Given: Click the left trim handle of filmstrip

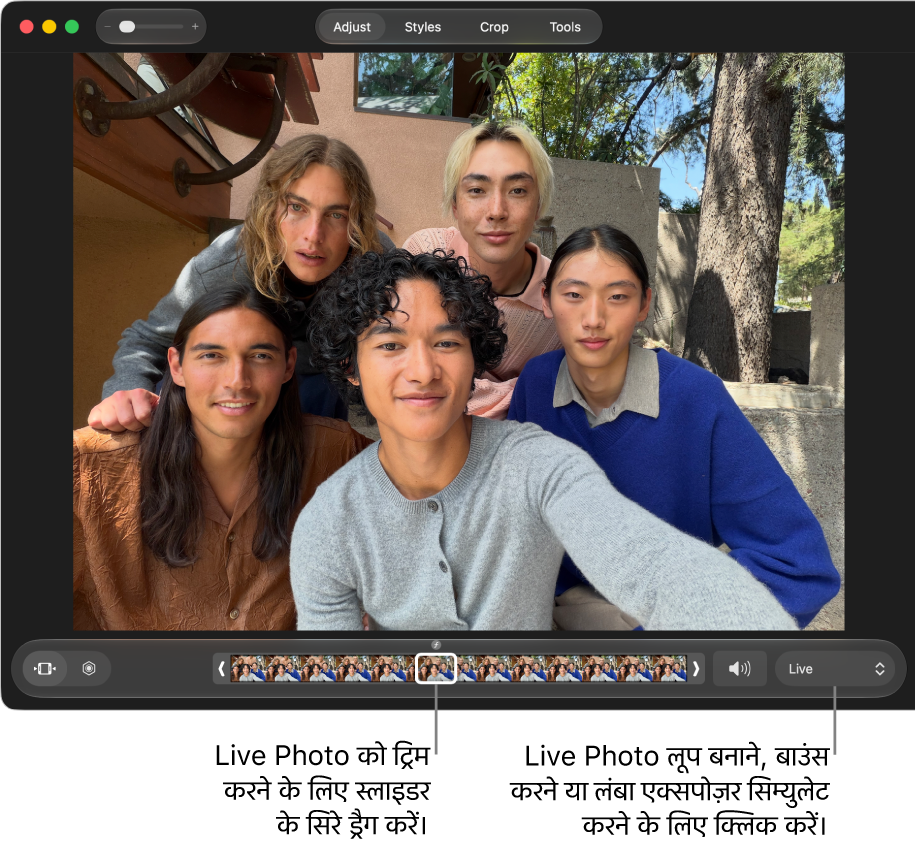Looking at the screenshot, I should [x=221, y=669].
